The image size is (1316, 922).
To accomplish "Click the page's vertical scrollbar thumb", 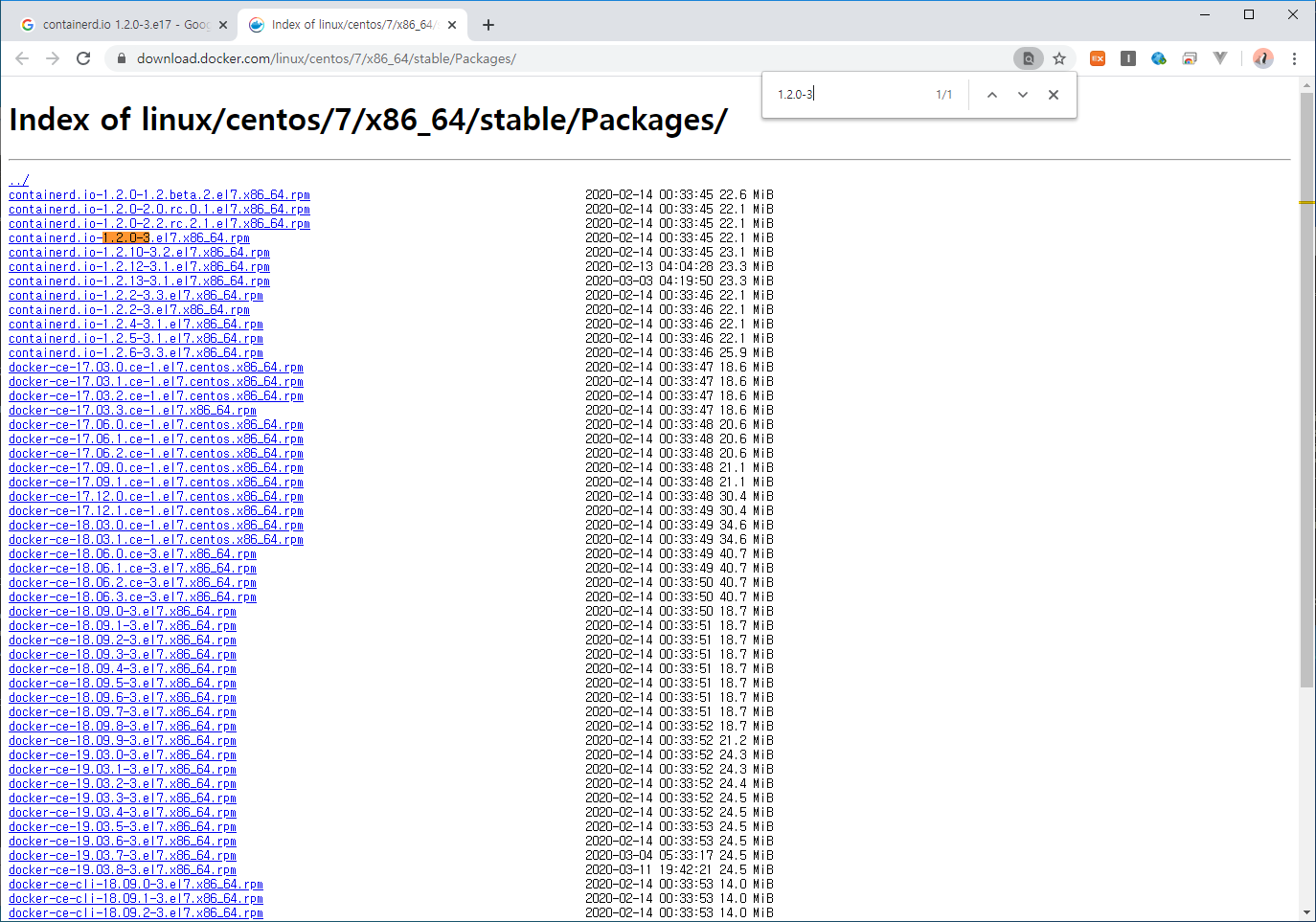I will click(x=1306, y=390).
